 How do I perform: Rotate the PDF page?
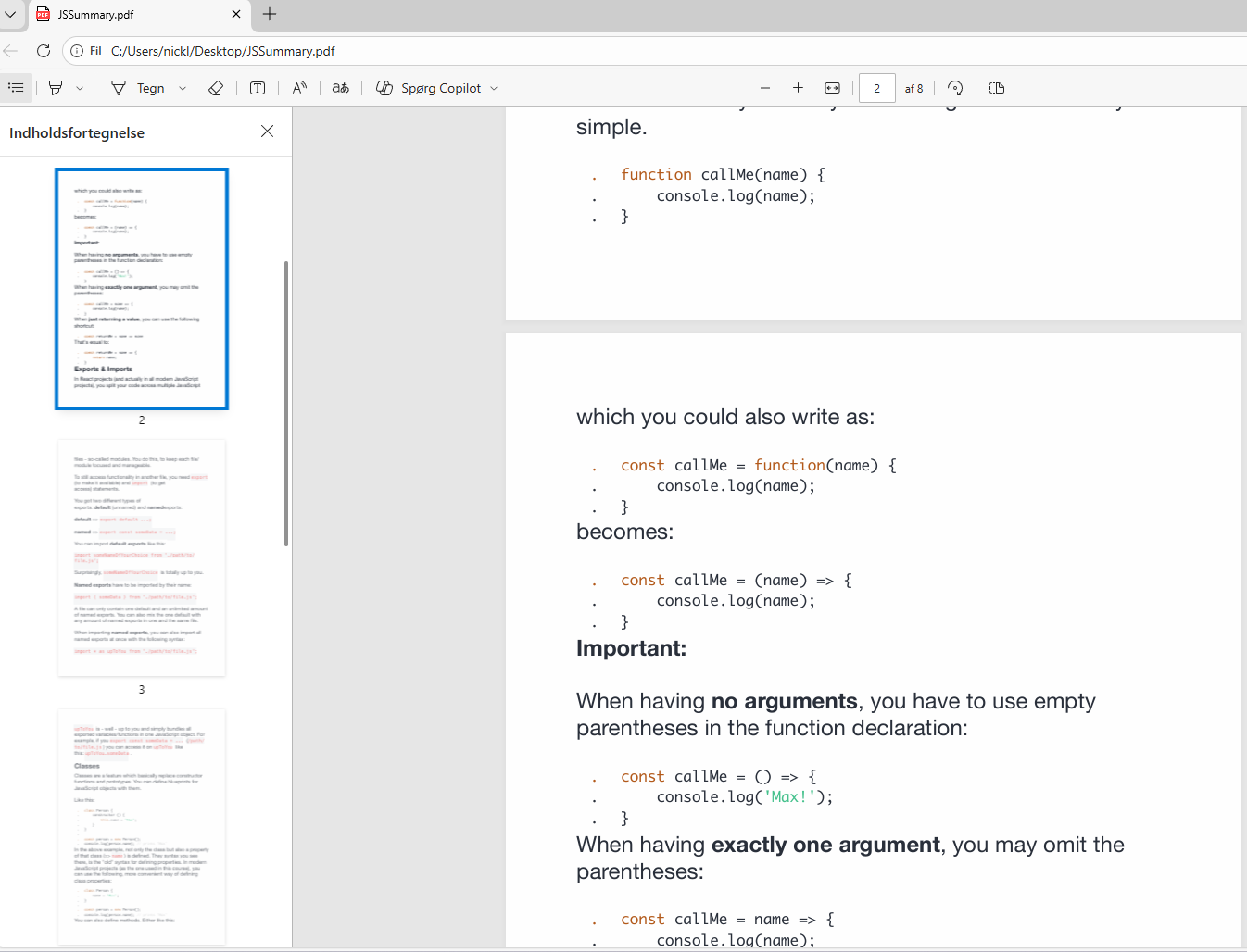point(955,88)
